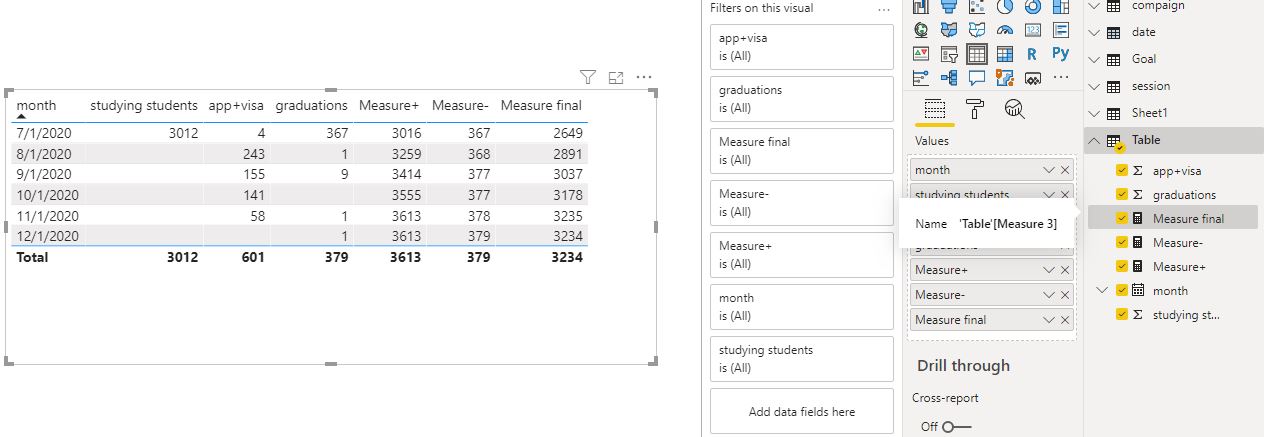Choose the Card visualization icon
Screen dimensions: 1264x437
pos(1033,30)
